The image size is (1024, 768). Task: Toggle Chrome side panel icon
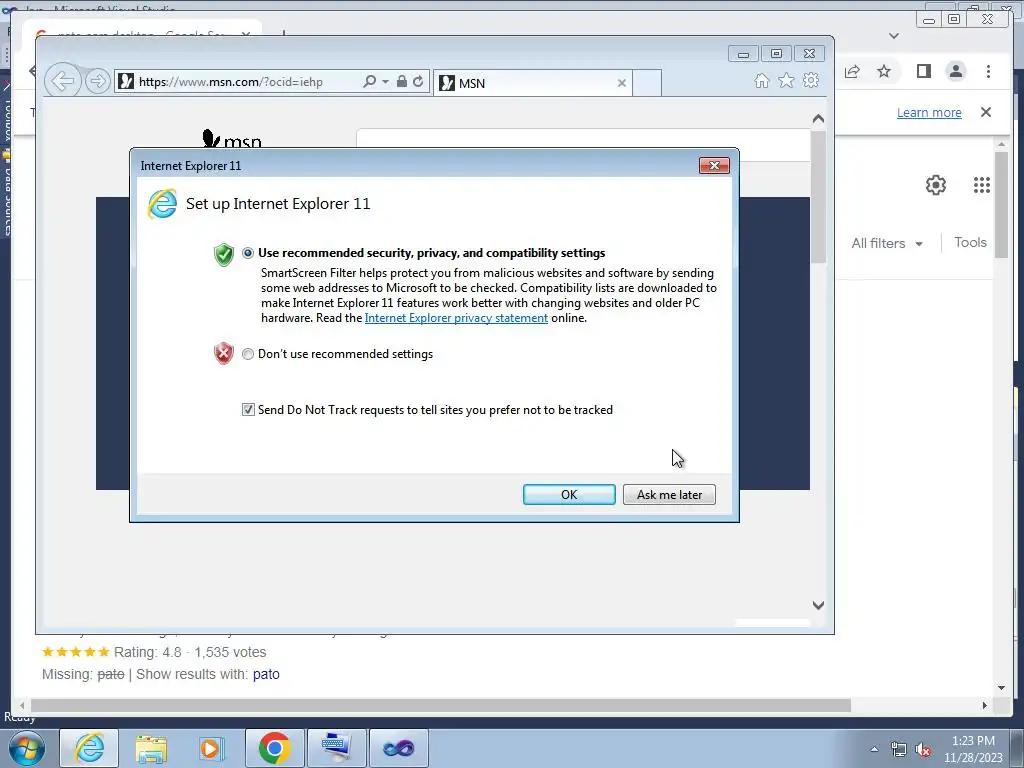coord(923,71)
